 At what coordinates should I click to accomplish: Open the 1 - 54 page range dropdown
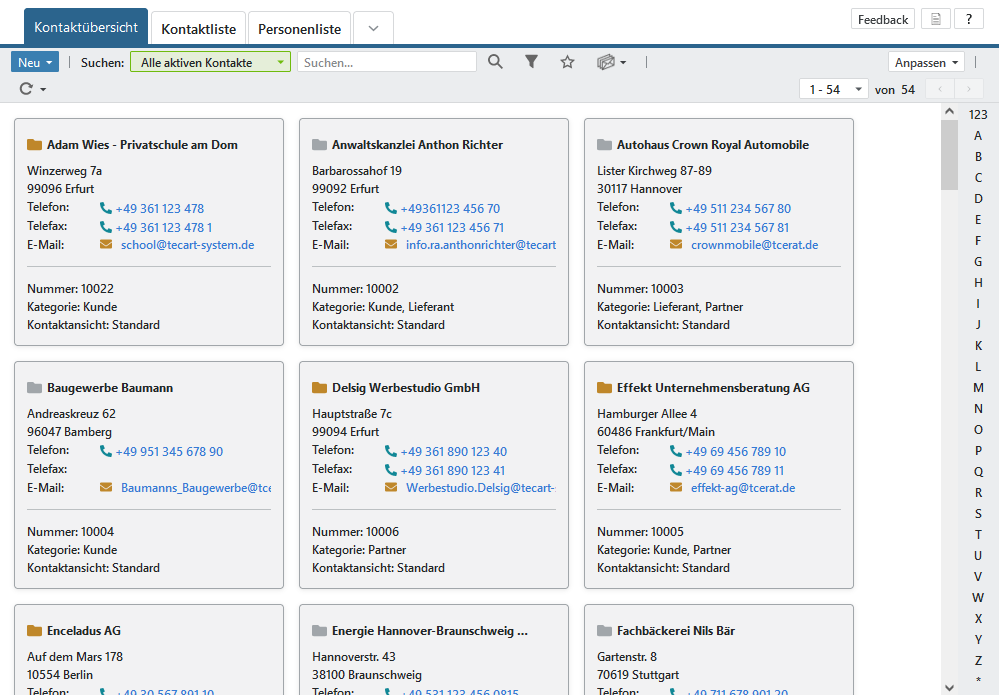pos(833,89)
